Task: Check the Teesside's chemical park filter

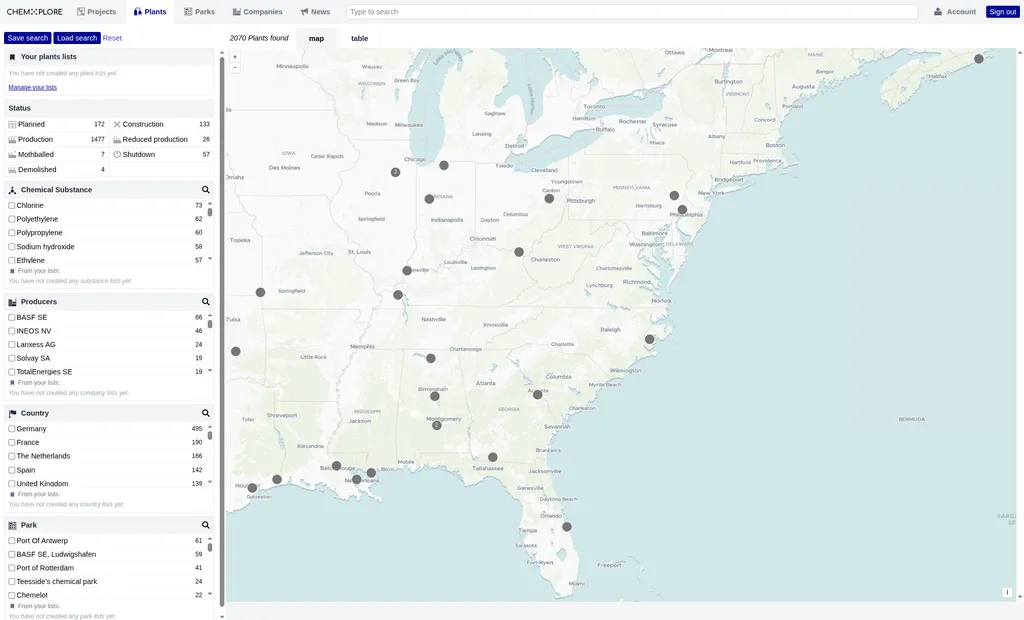Action: click(x=12, y=581)
